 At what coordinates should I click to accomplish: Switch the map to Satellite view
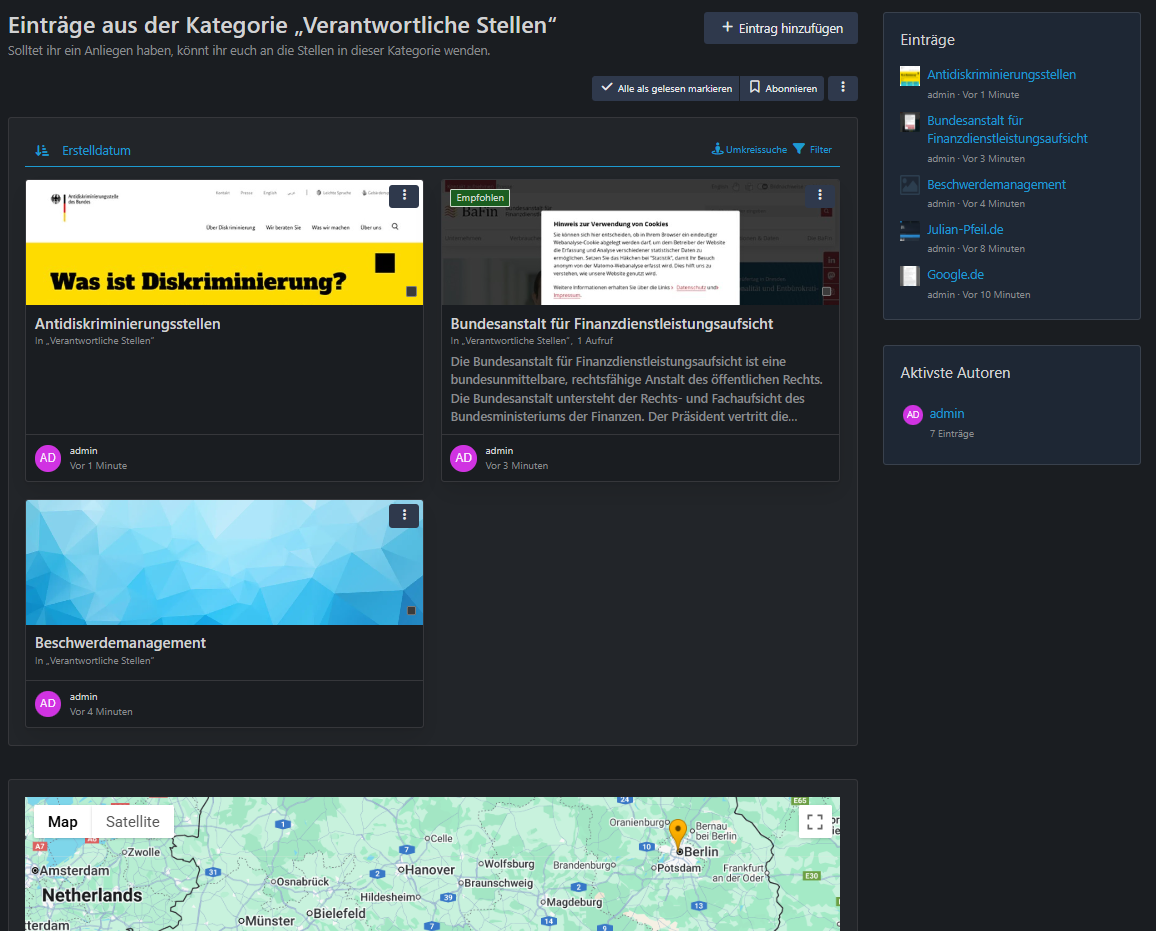click(133, 822)
